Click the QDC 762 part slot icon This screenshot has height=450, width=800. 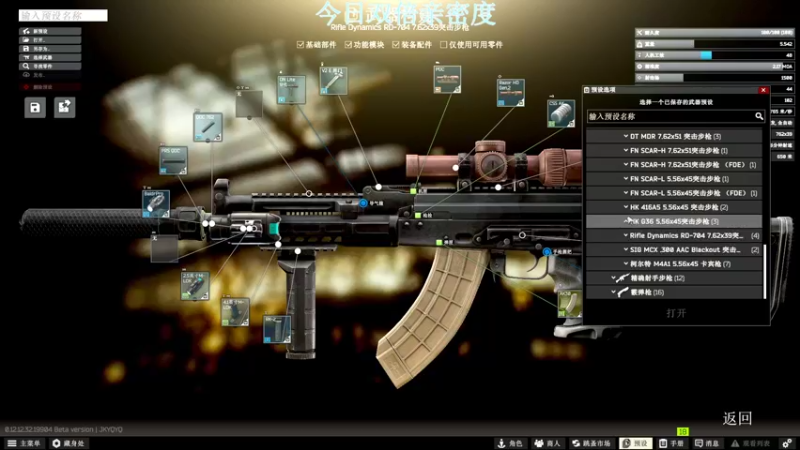pos(208,127)
